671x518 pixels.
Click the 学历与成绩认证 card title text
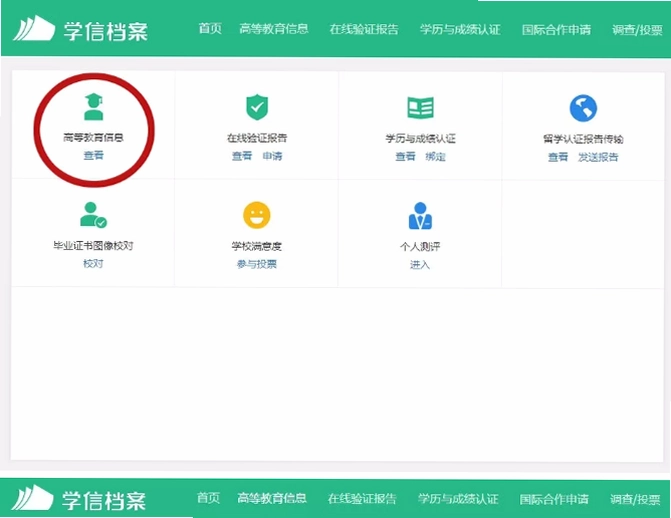pos(420,138)
